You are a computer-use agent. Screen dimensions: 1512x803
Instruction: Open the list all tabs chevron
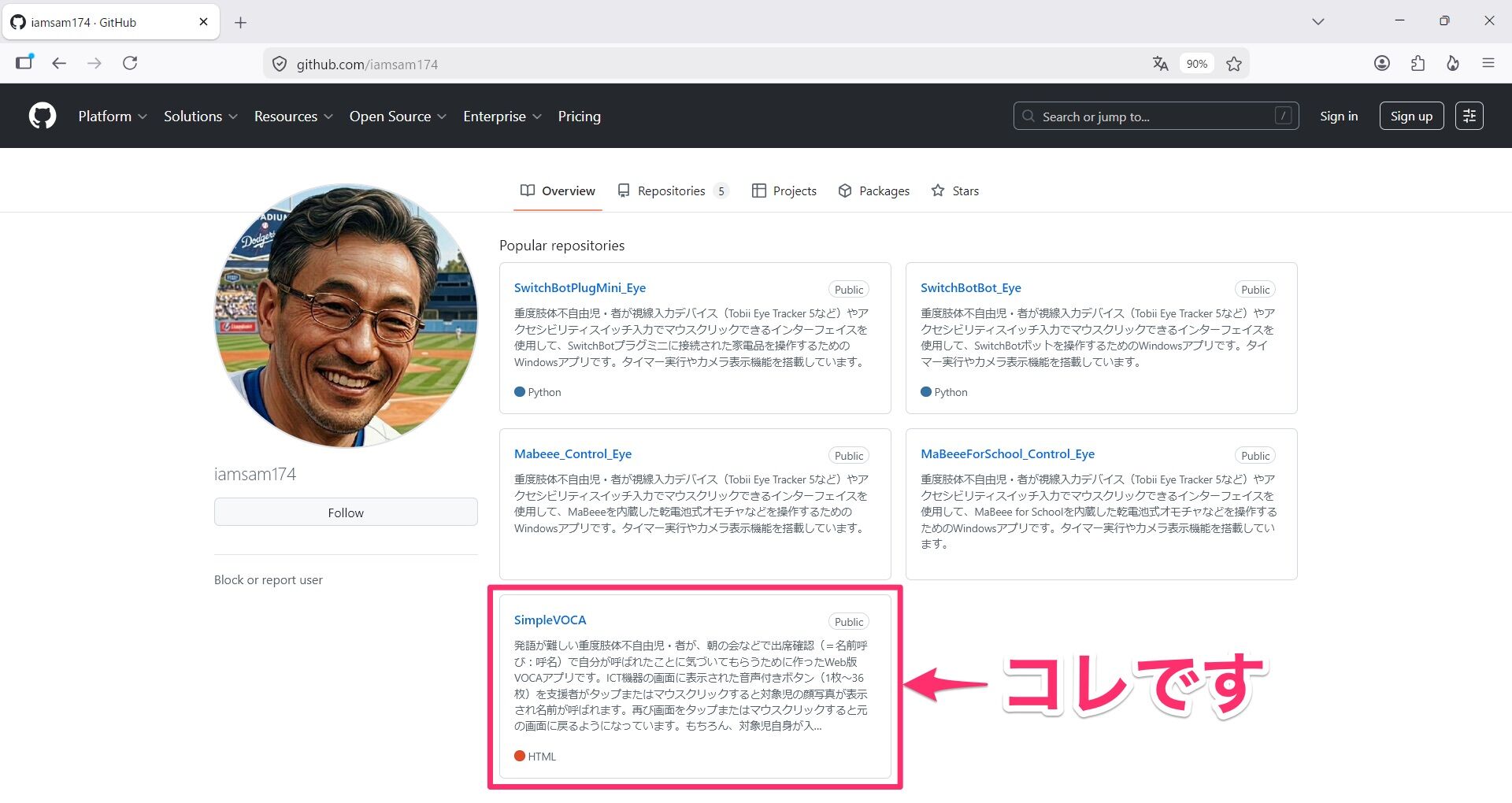pyautogui.click(x=1318, y=22)
